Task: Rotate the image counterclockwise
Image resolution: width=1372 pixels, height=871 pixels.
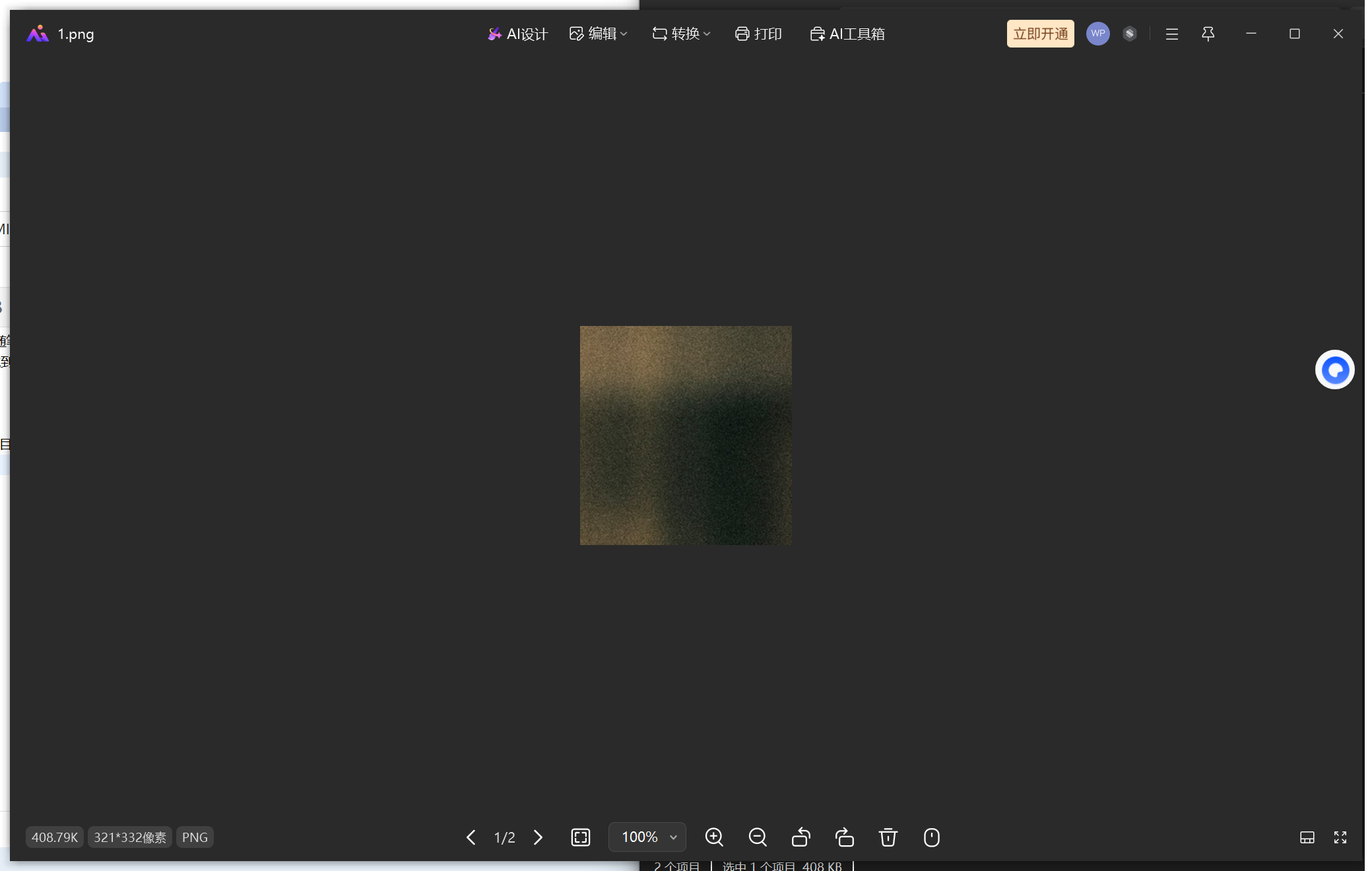Action: click(x=800, y=837)
